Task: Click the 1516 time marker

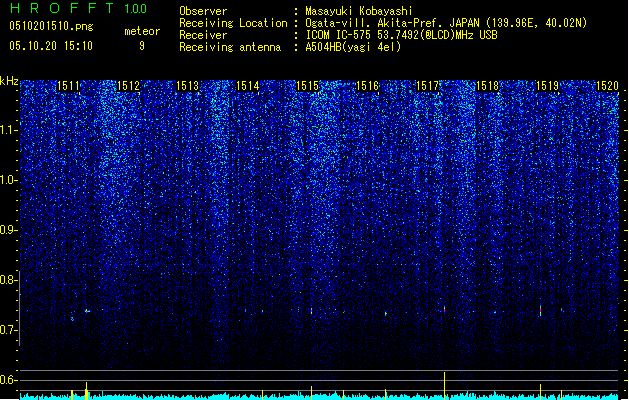Action: (368, 86)
